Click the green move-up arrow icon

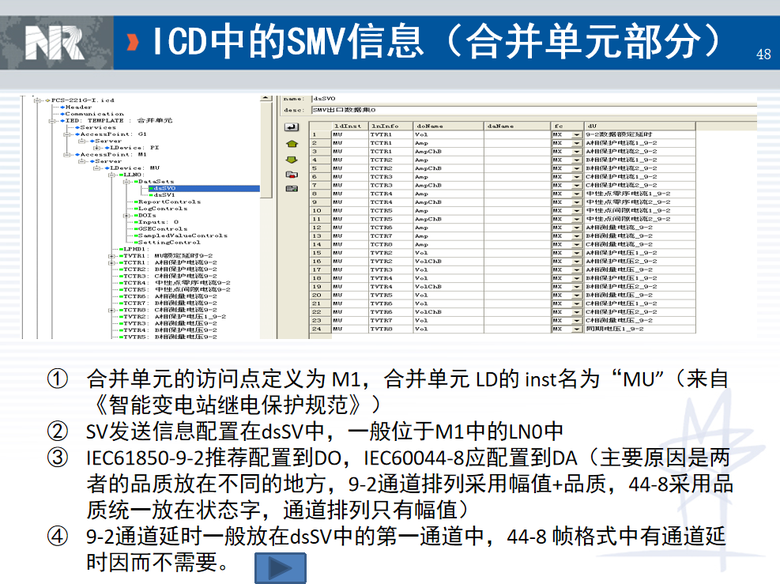pos(293,143)
